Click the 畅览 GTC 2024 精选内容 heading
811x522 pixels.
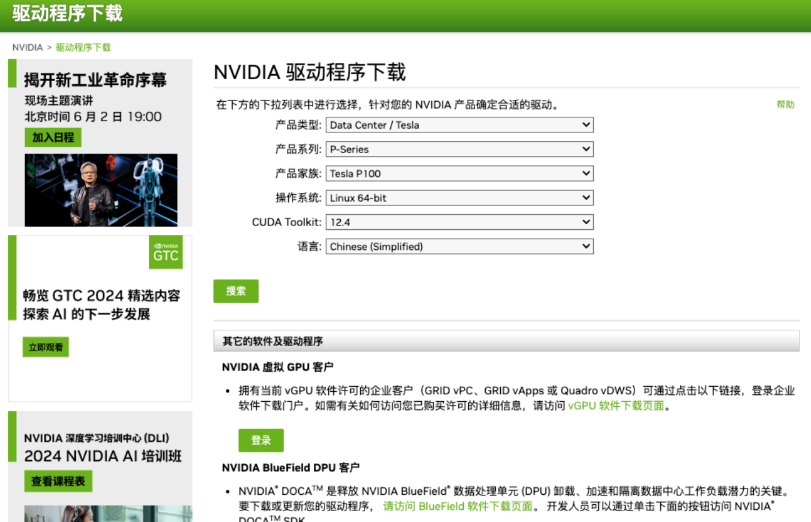(x=101, y=295)
